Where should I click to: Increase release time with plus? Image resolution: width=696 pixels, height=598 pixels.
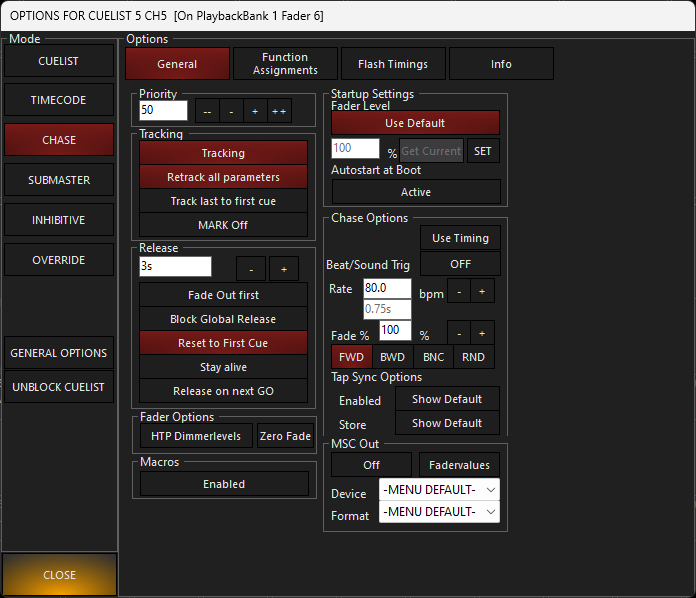coord(284,269)
